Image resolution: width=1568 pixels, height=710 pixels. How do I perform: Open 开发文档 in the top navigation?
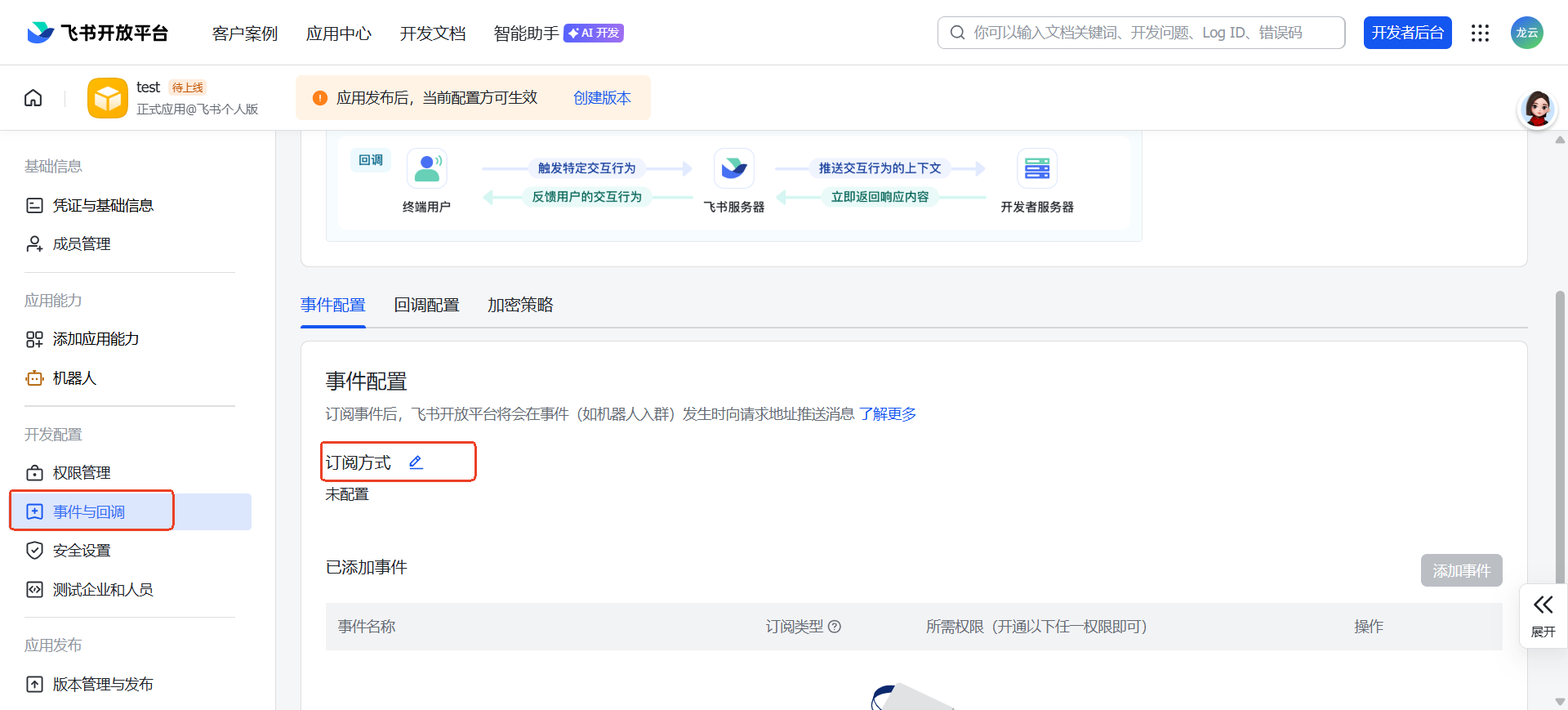click(x=432, y=33)
